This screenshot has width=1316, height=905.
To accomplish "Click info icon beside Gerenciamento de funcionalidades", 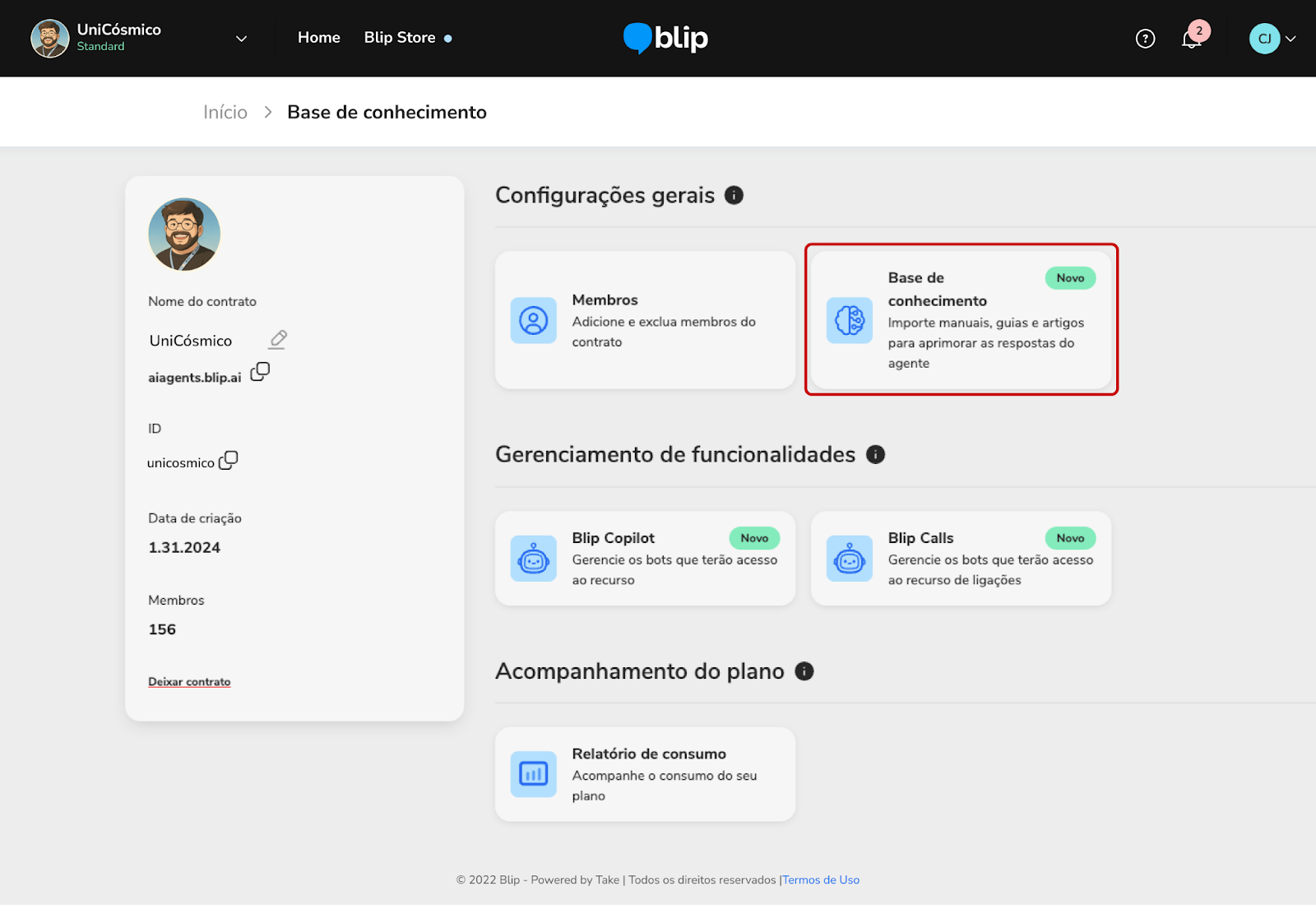I will 875,454.
